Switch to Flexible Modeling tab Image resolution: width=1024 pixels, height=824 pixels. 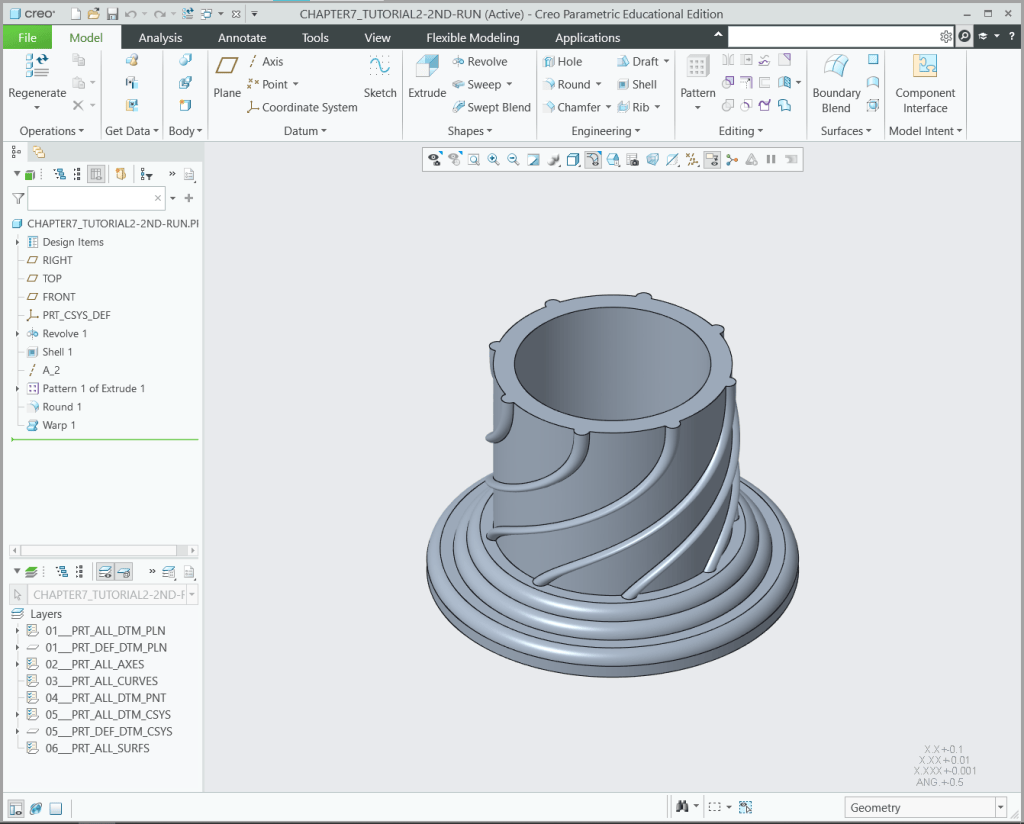[473, 37]
